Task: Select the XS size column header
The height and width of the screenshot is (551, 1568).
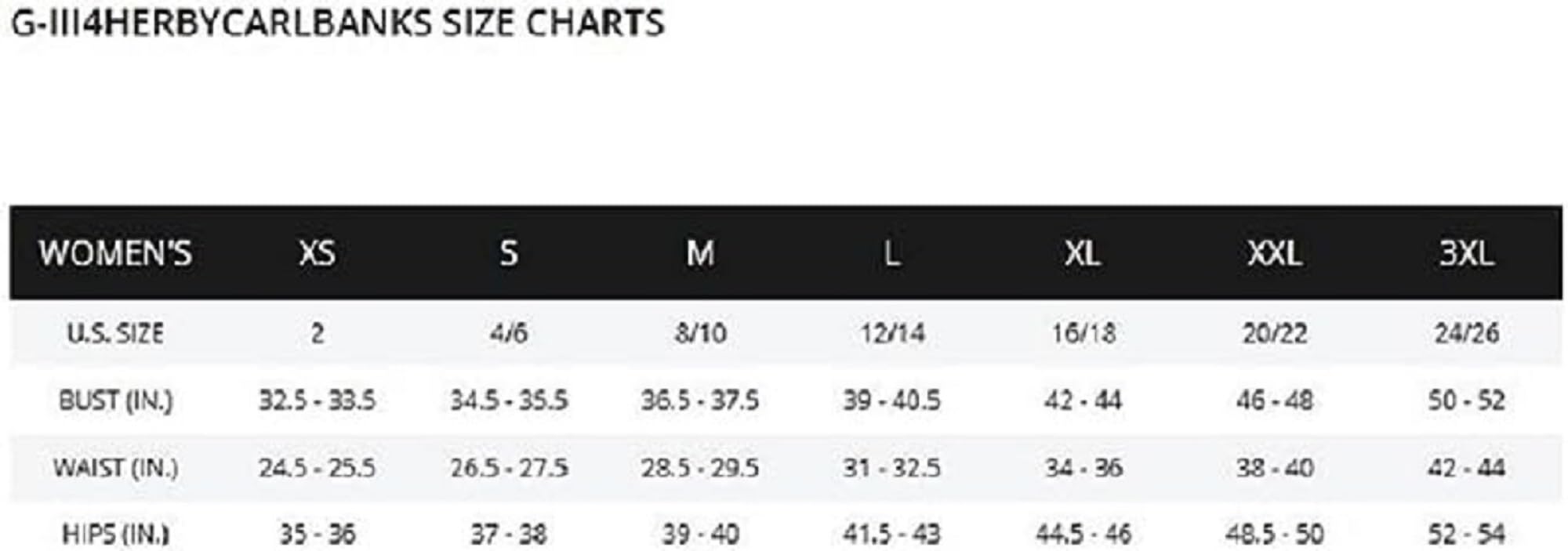Action: tap(317, 253)
